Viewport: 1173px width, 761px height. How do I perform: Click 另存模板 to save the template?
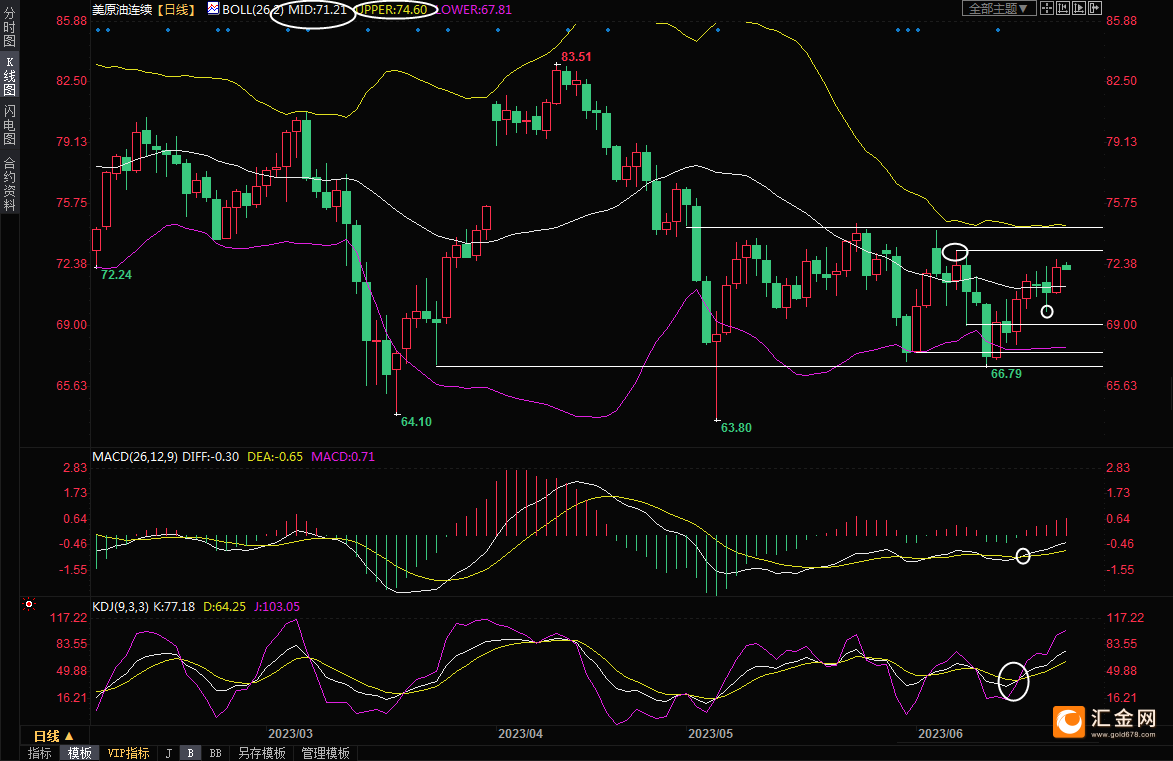262,753
